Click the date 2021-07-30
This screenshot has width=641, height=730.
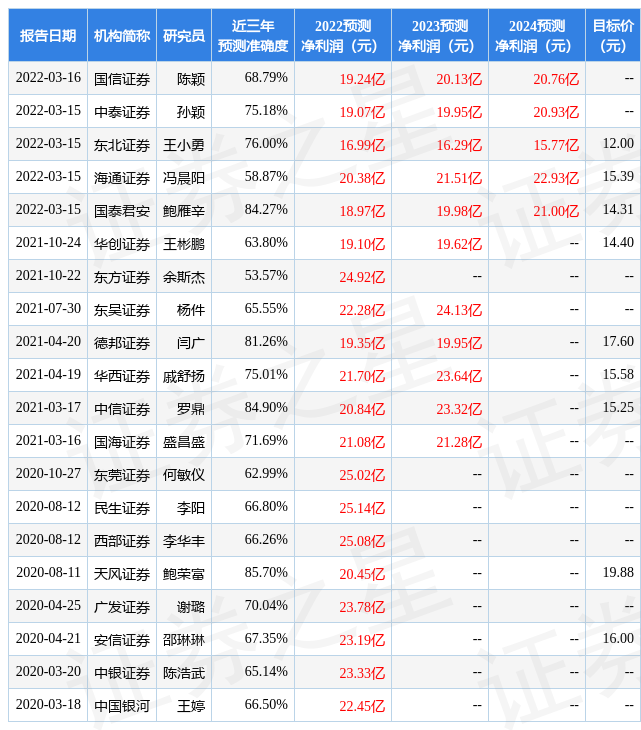click(x=48, y=309)
